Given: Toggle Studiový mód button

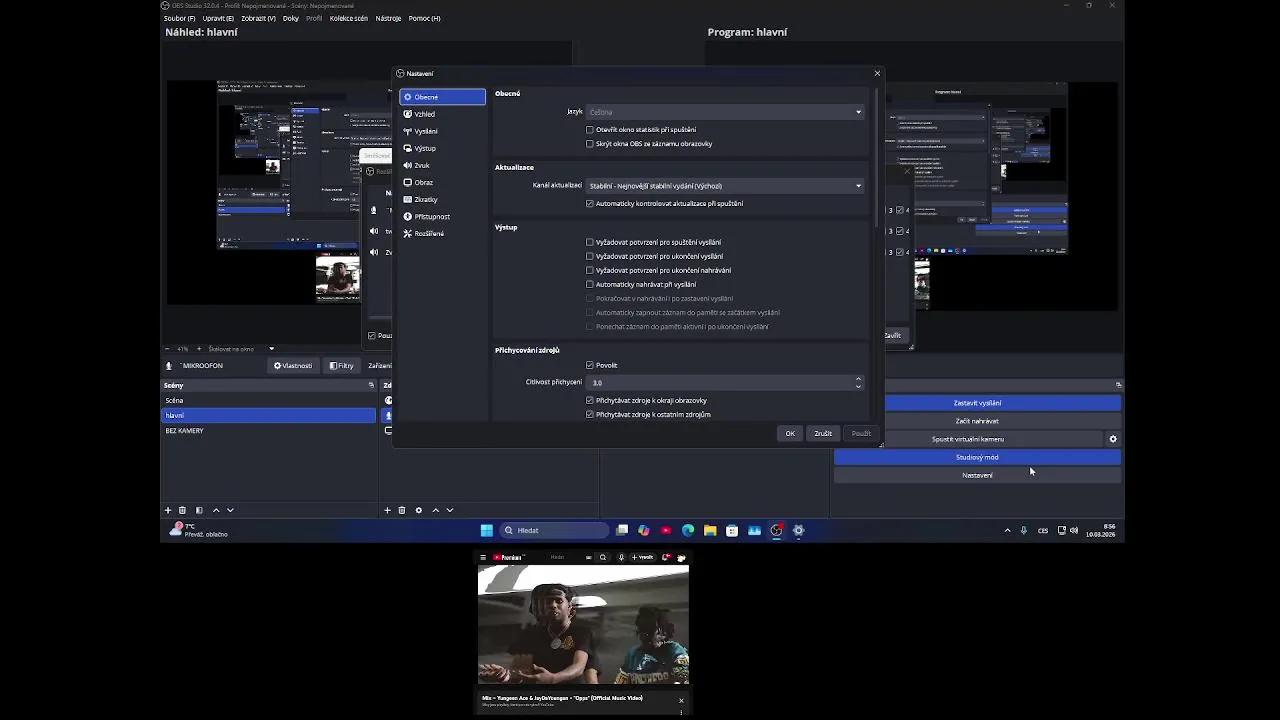Looking at the screenshot, I should point(977,457).
